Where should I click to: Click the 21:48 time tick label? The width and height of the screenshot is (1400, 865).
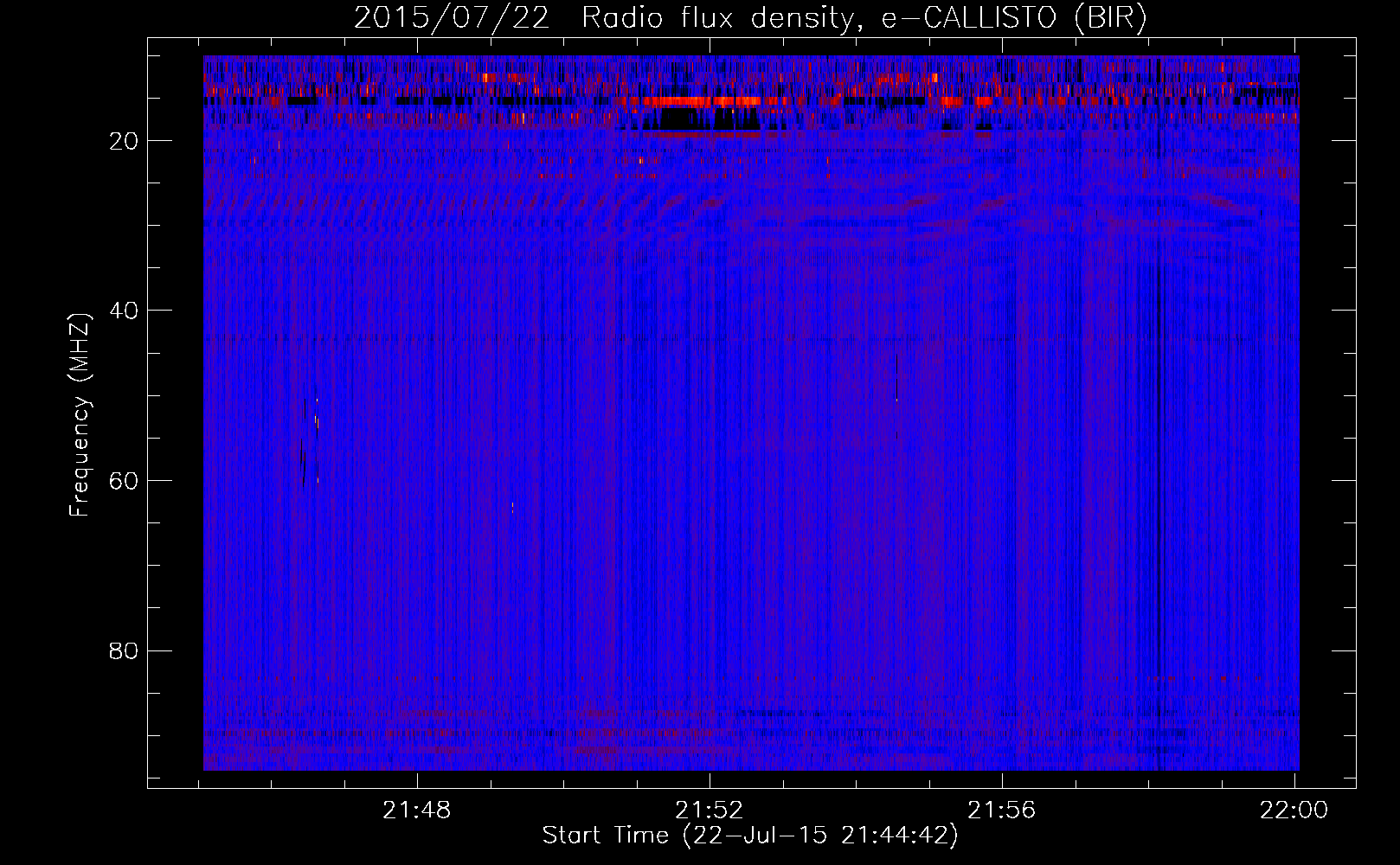417,811
